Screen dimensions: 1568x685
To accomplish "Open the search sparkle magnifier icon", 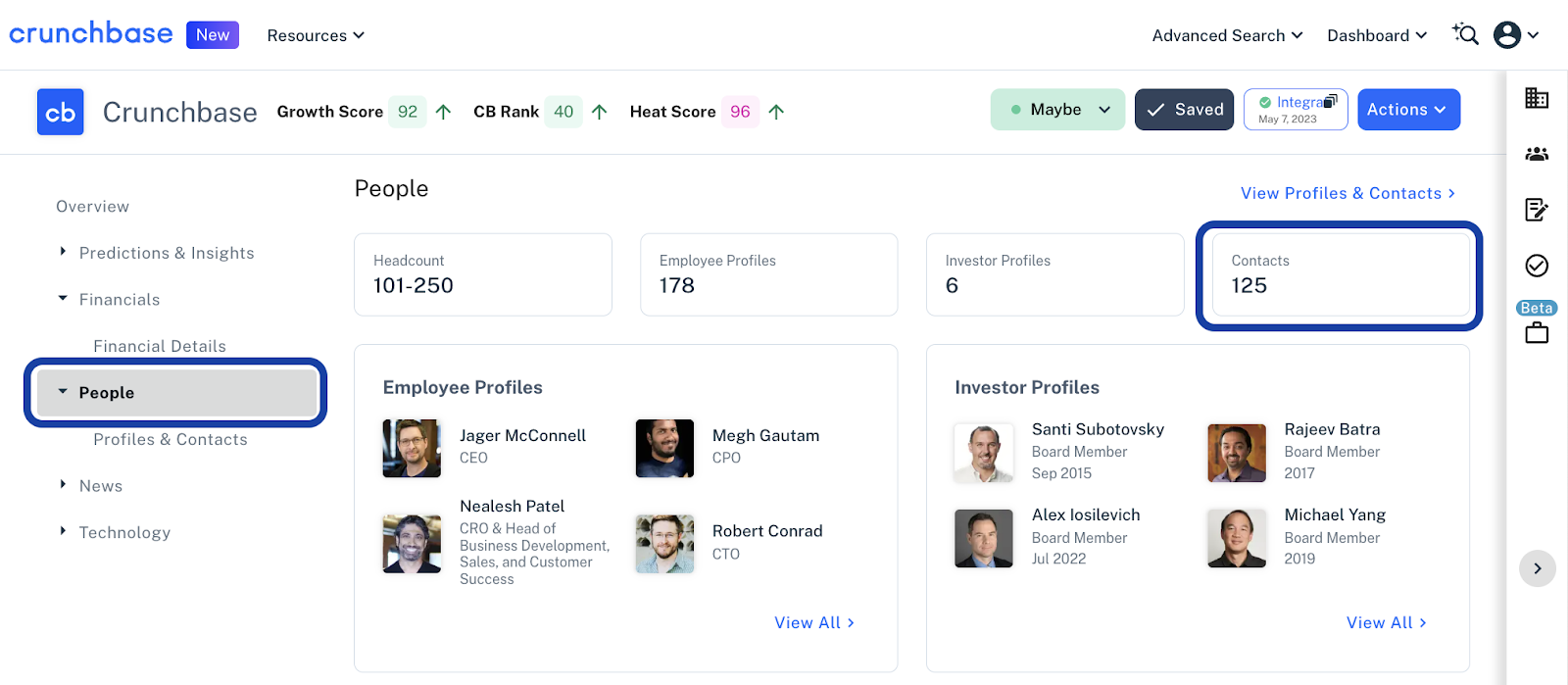I will [1465, 34].
